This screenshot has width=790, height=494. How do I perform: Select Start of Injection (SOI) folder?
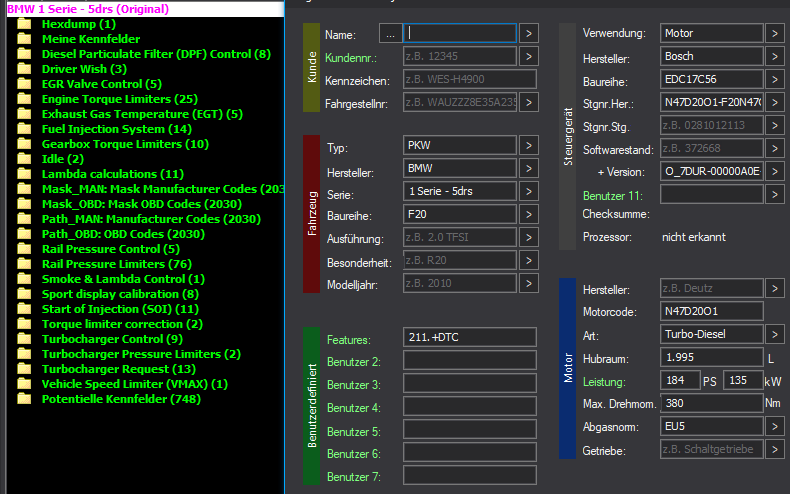[x=120, y=309]
